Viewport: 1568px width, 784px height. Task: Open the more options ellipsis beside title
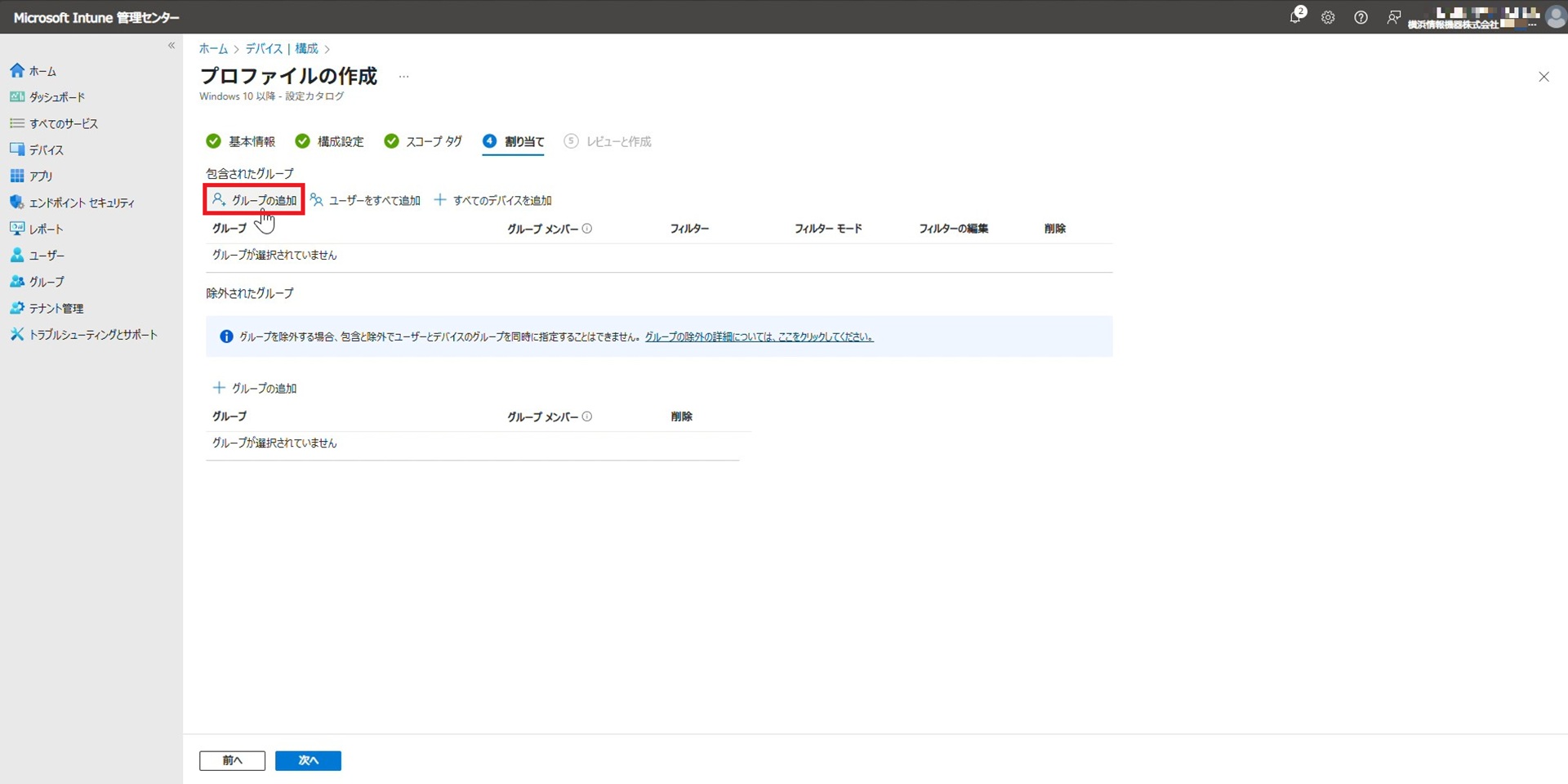tap(403, 77)
